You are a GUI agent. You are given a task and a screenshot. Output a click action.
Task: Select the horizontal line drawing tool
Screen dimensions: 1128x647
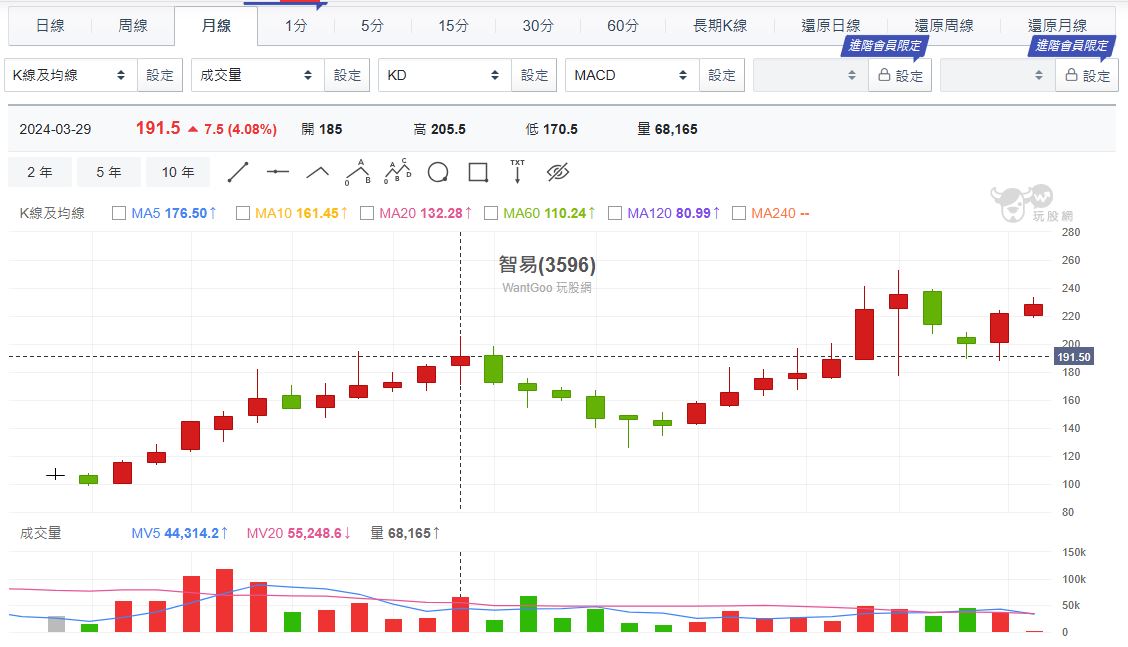(278, 173)
